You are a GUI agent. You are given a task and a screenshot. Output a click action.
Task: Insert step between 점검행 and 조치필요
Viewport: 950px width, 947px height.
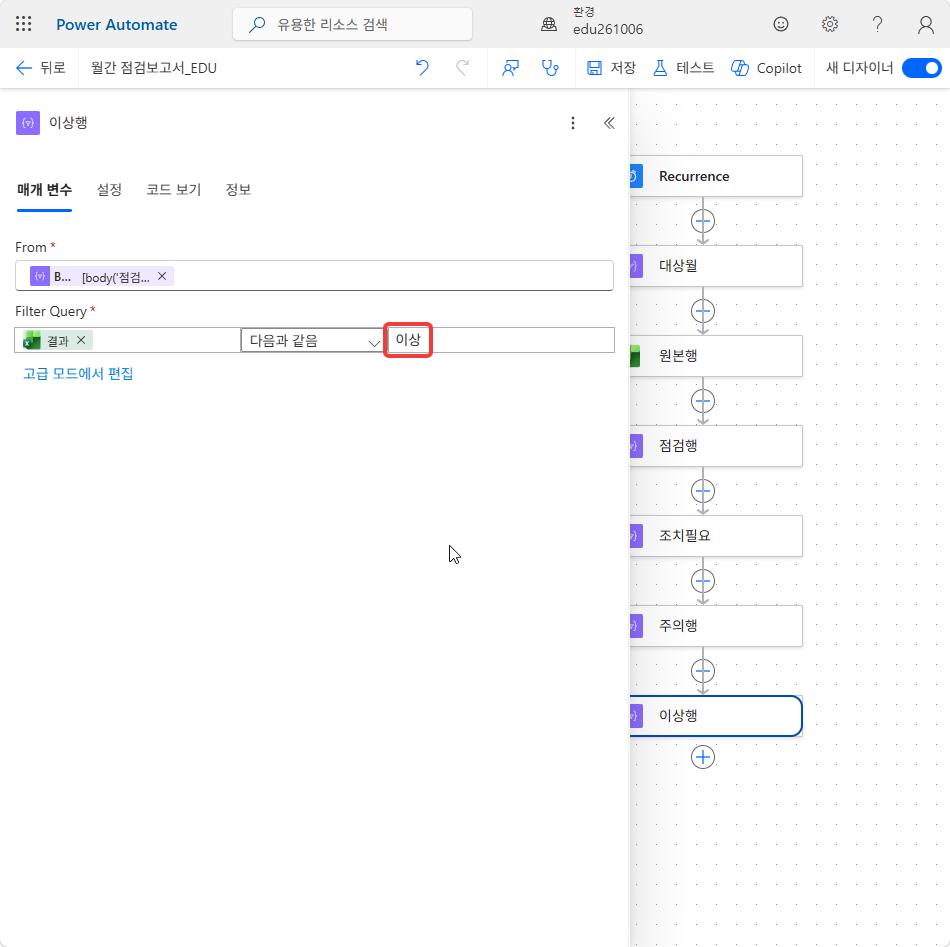703,491
